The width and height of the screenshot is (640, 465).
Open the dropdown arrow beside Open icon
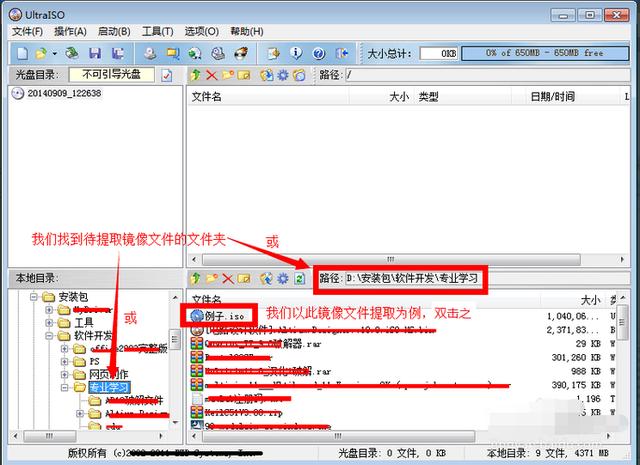tap(54, 53)
